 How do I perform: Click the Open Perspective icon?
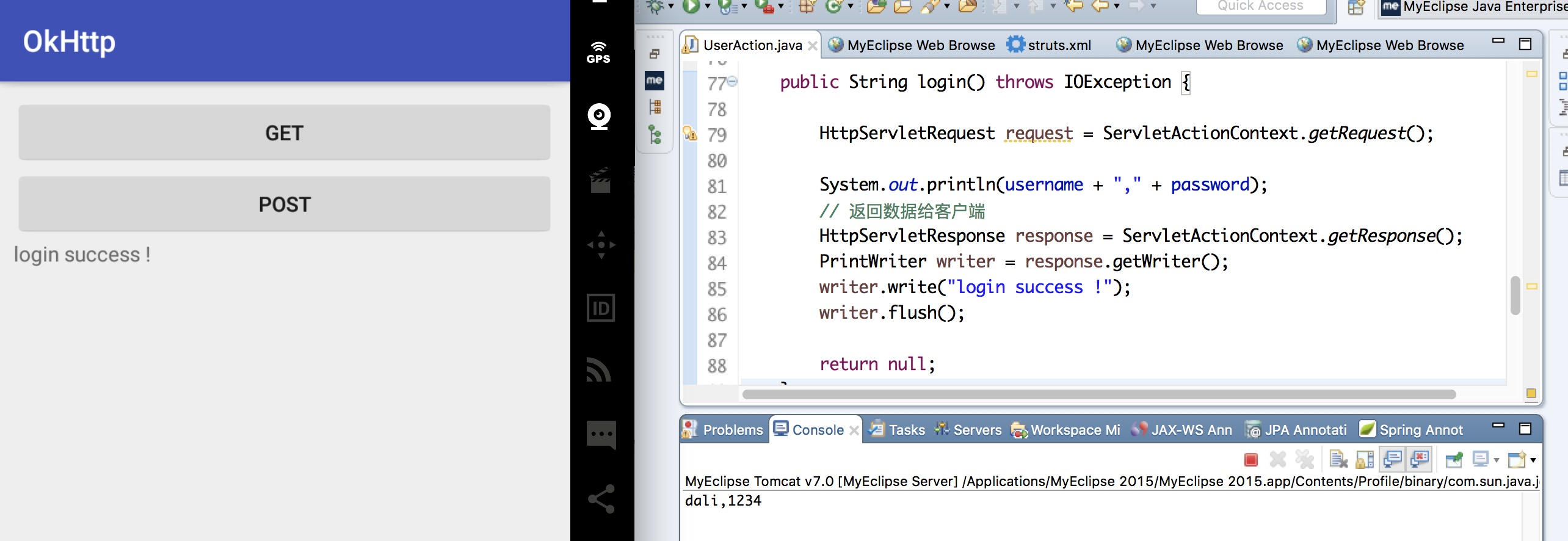pyautogui.click(x=1356, y=7)
